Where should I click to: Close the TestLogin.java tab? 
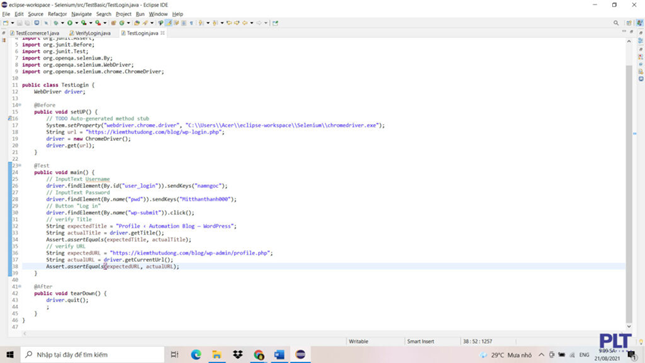[x=162, y=33]
